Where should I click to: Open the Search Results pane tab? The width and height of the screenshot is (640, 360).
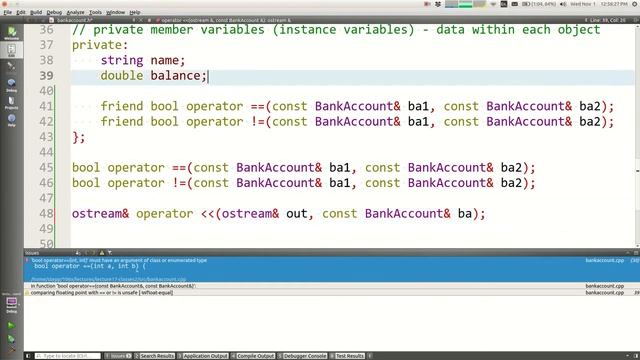coord(155,356)
